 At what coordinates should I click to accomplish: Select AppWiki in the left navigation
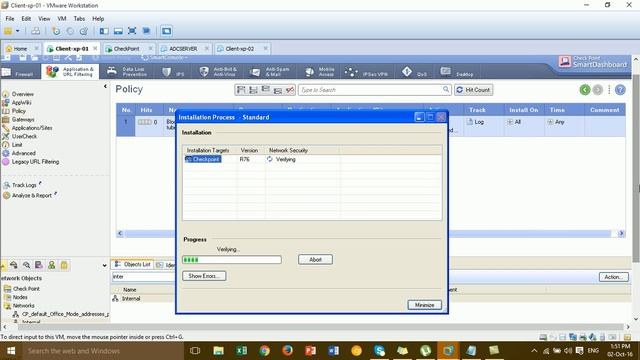(21, 103)
